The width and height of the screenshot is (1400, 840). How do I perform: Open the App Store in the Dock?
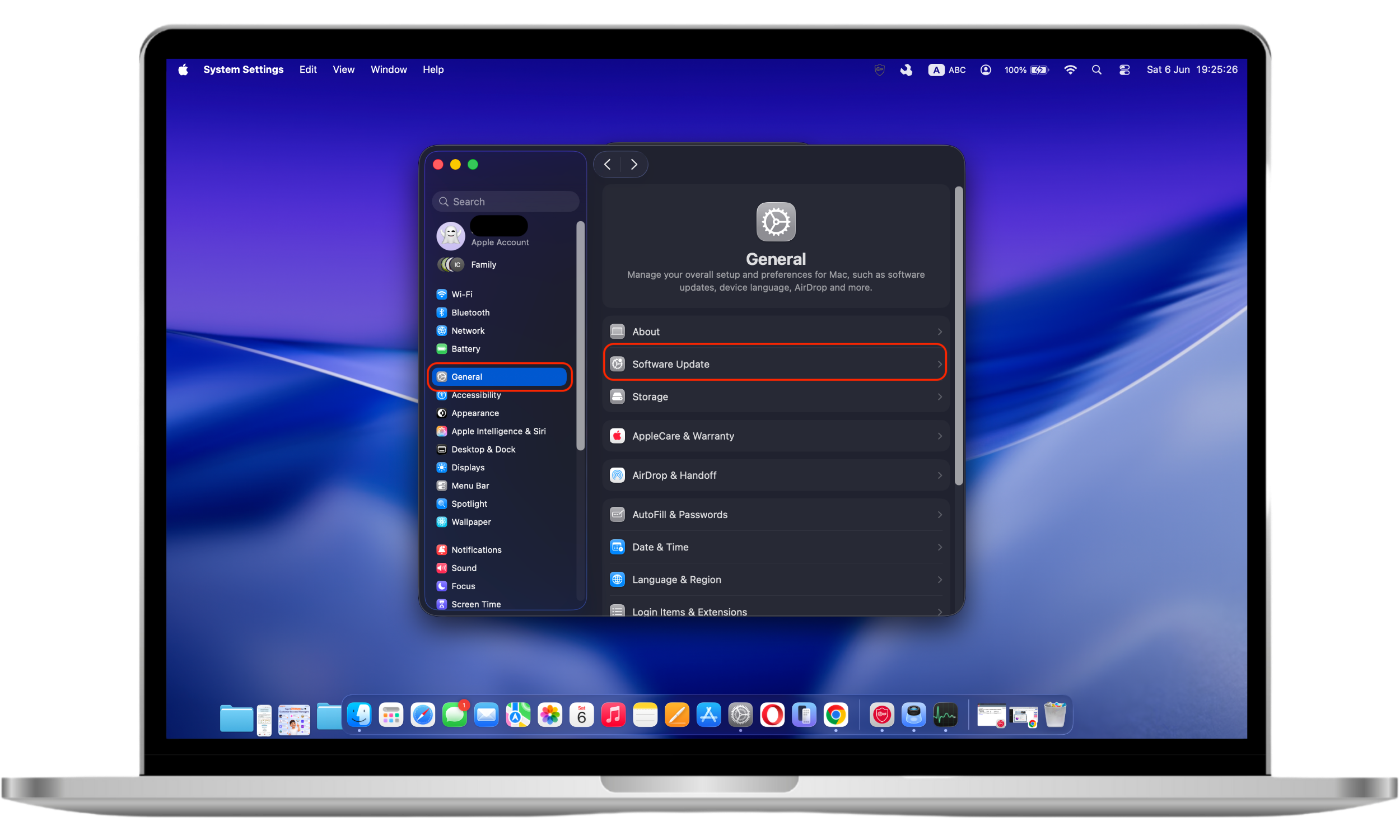(x=708, y=715)
